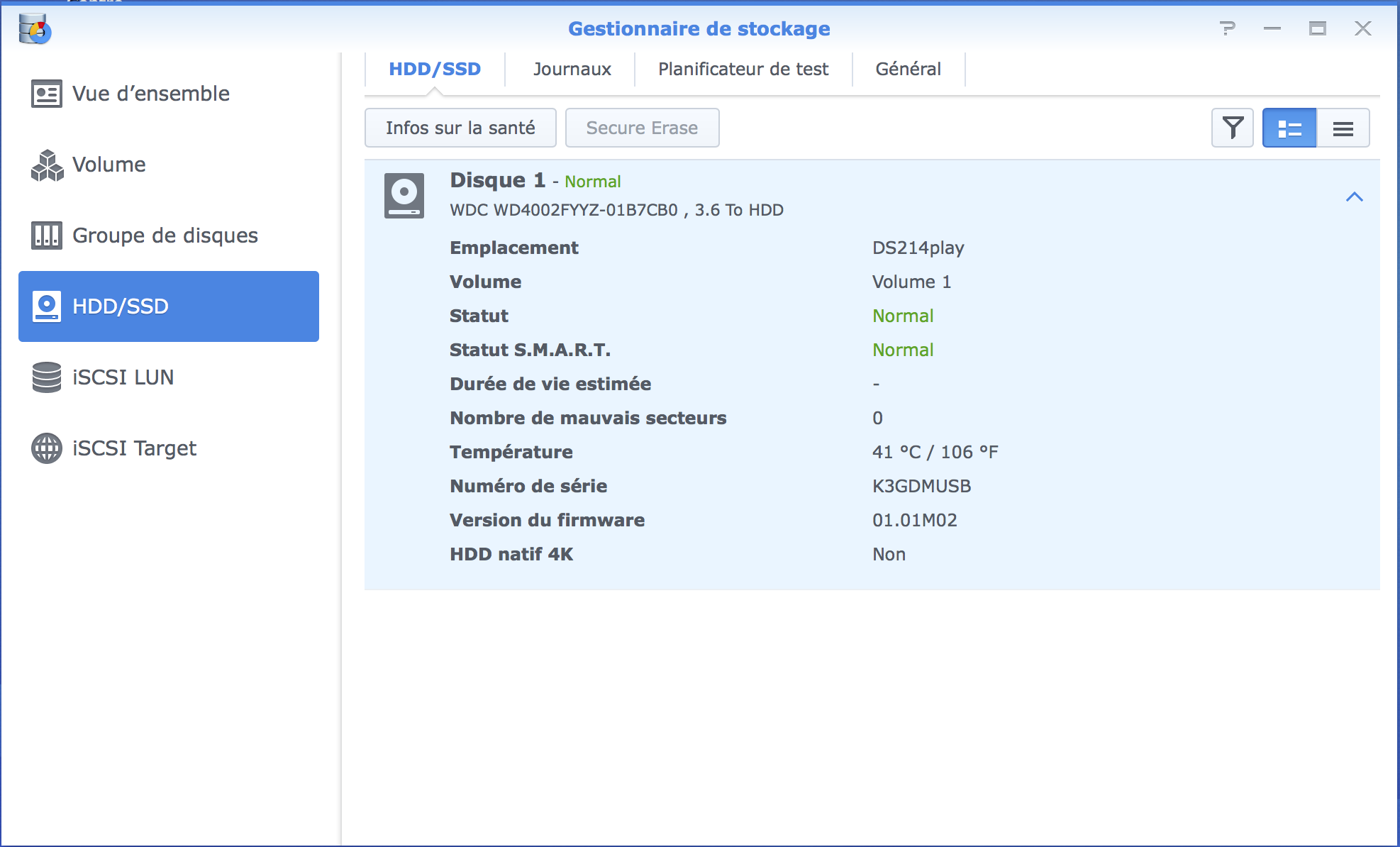Open the Planificateur de test tab
Viewport: 1400px width, 847px height.
[743, 69]
